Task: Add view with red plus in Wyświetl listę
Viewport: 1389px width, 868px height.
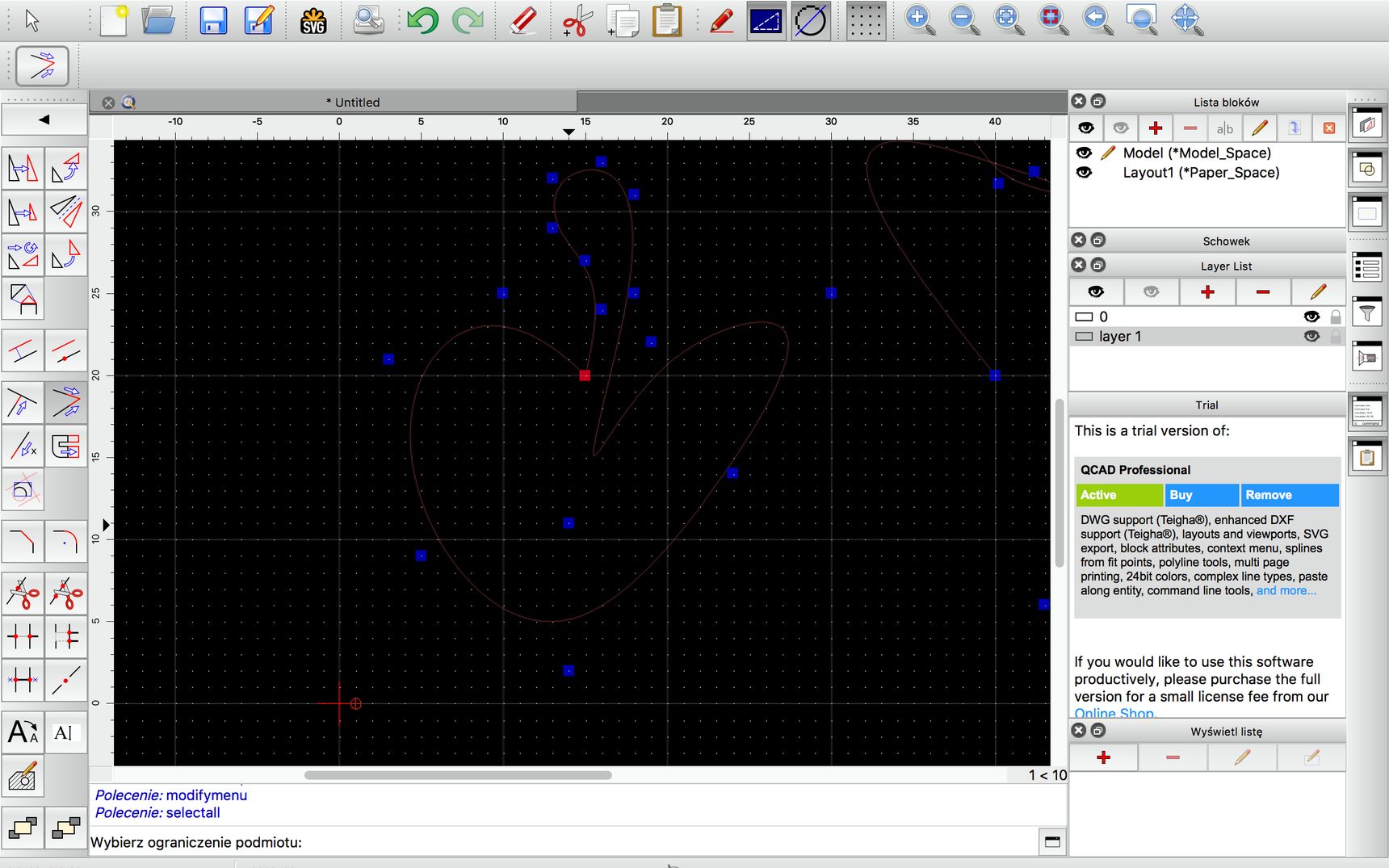Action: click(x=1103, y=757)
